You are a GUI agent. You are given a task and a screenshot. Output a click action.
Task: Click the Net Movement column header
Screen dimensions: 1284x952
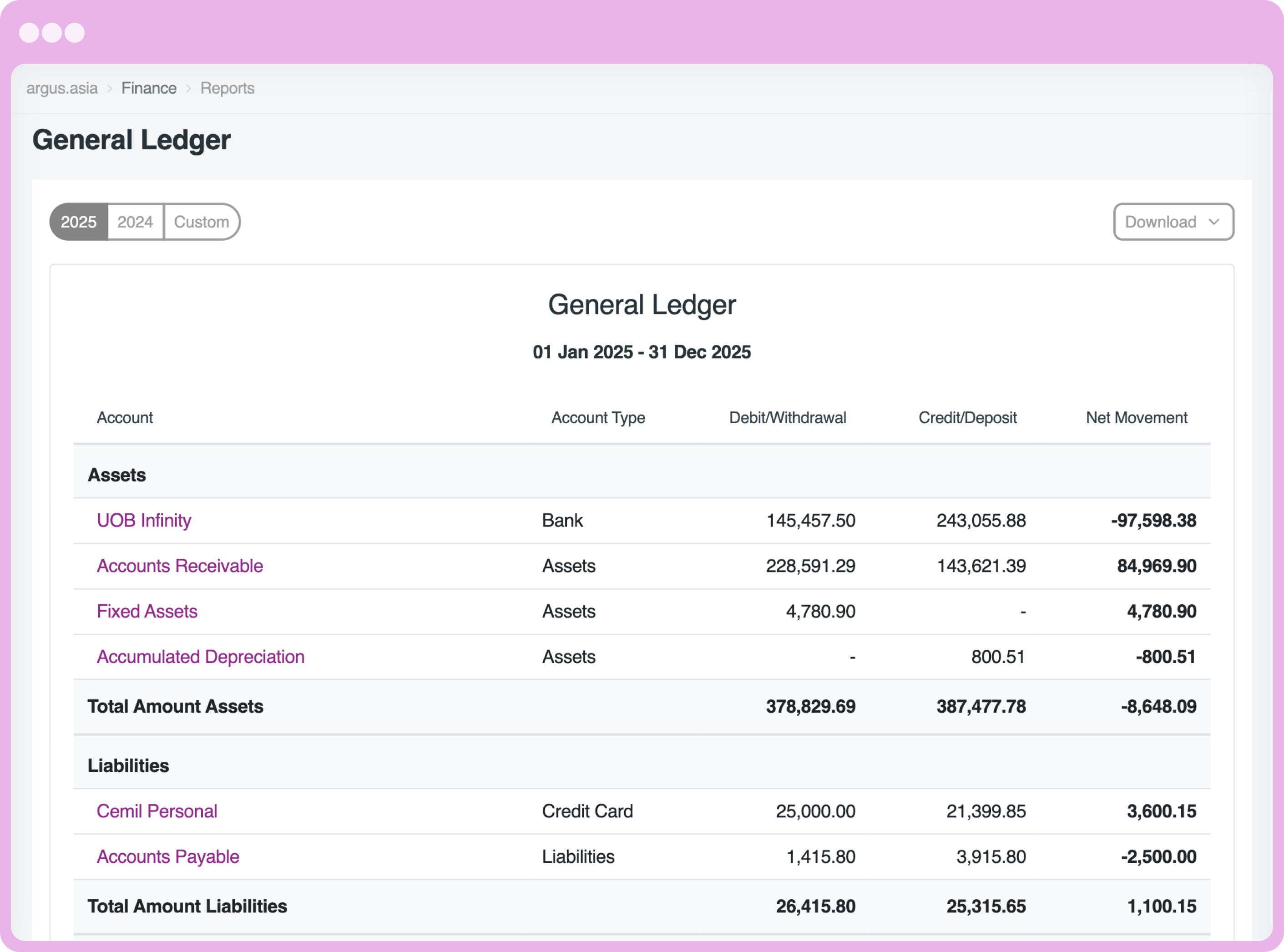click(x=1136, y=417)
